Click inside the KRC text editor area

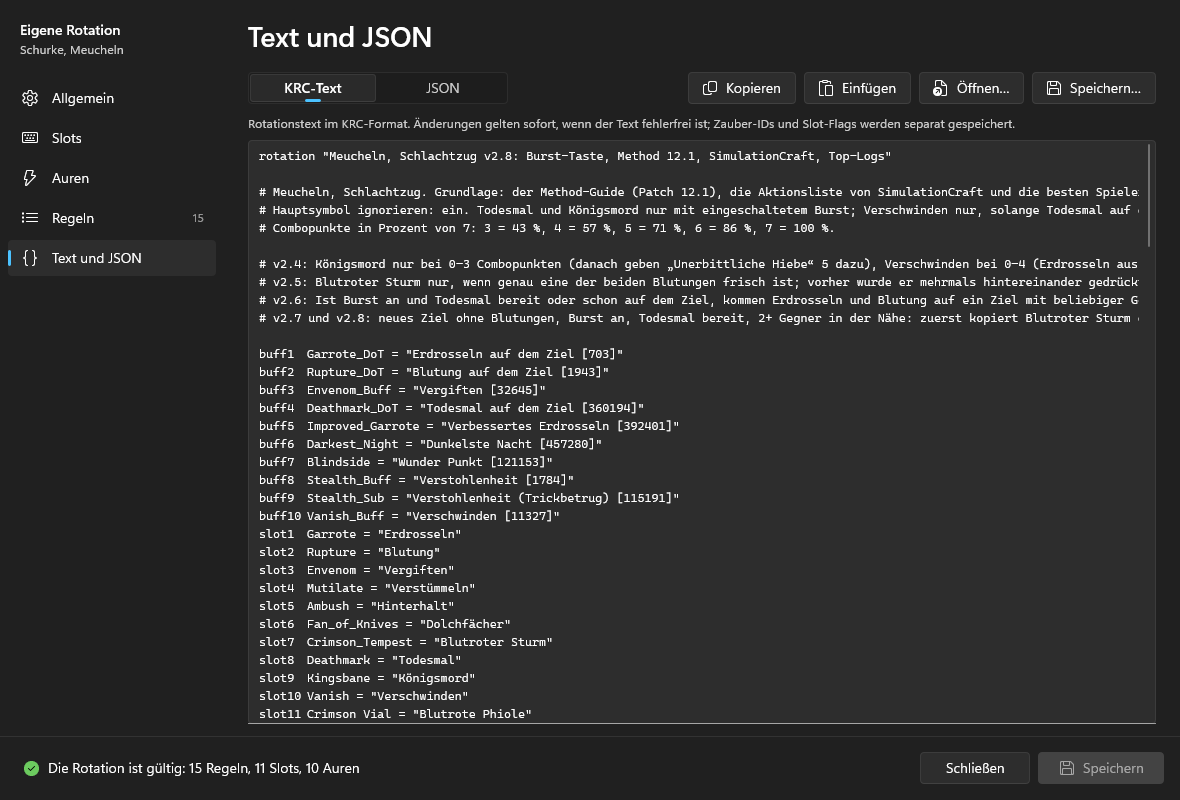(701, 432)
